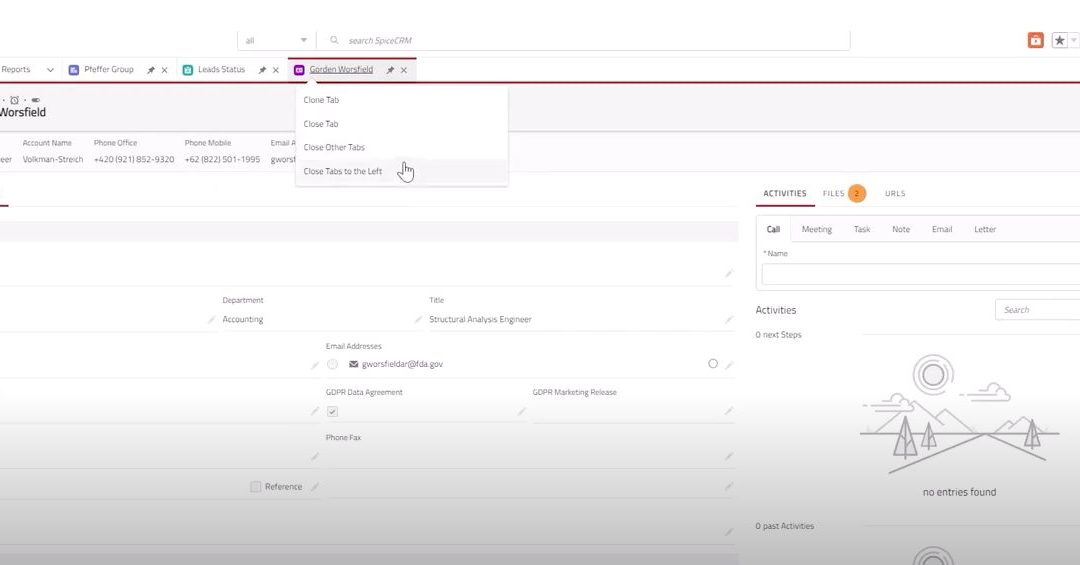This screenshot has height=565, width=1080.
Task: Click the search magnifier icon
Action: point(334,41)
